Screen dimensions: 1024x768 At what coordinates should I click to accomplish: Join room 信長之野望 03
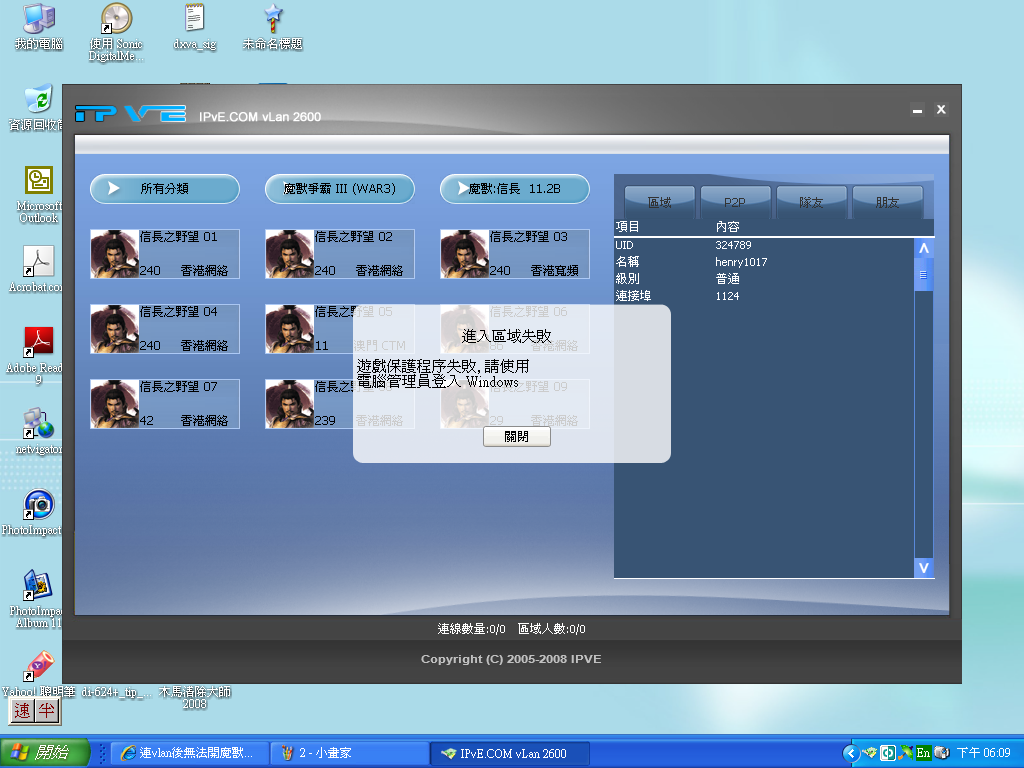point(515,254)
